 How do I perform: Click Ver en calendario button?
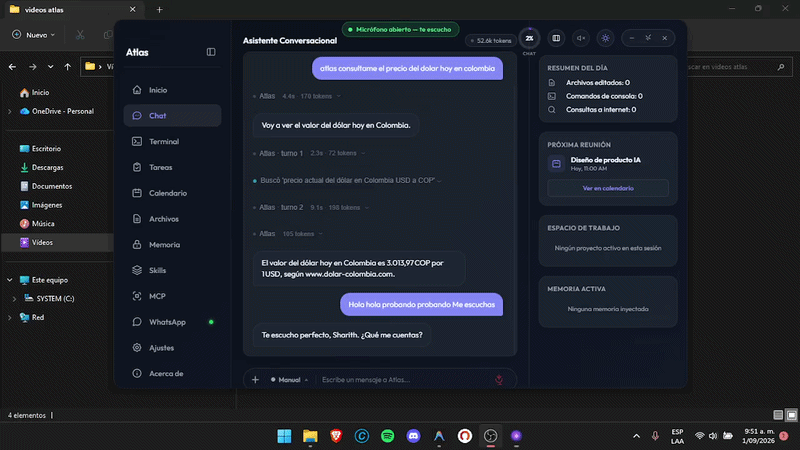(608, 188)
